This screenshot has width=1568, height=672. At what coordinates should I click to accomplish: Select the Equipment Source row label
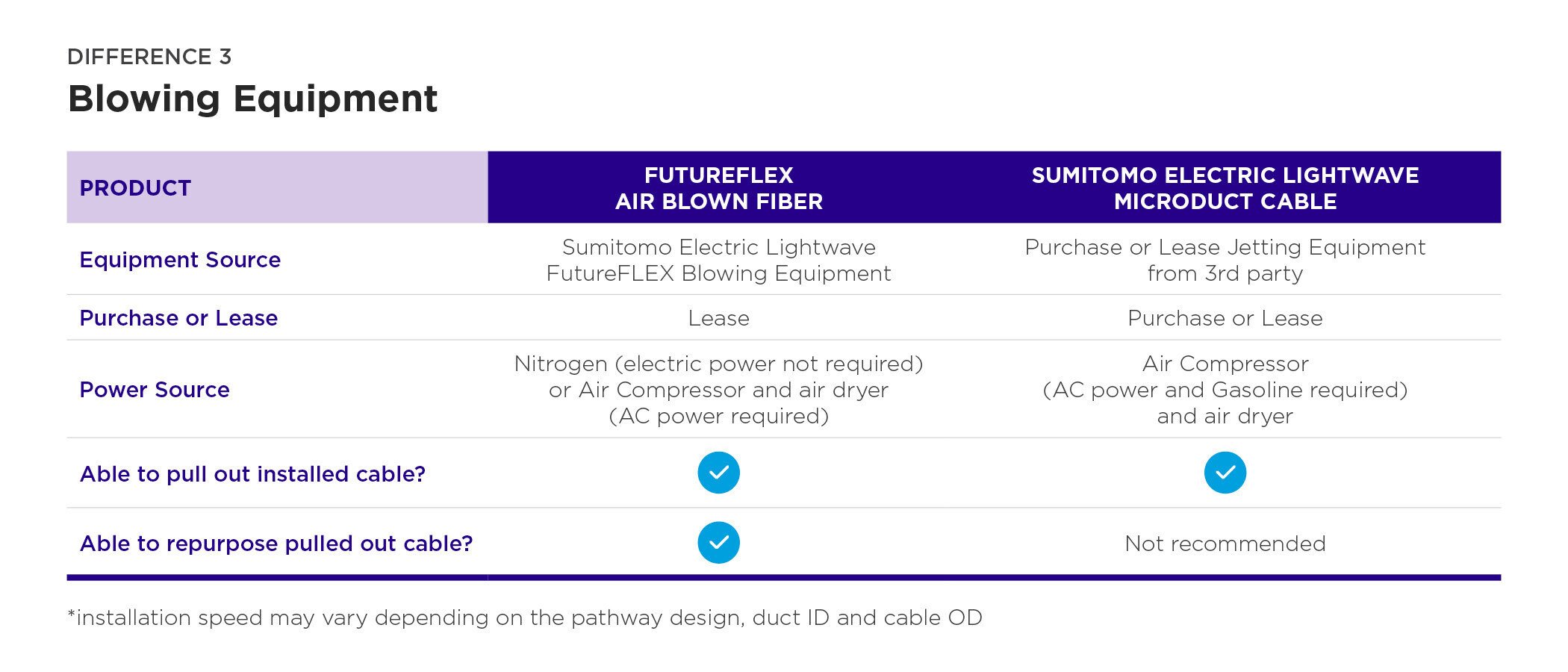coord(180,260)
